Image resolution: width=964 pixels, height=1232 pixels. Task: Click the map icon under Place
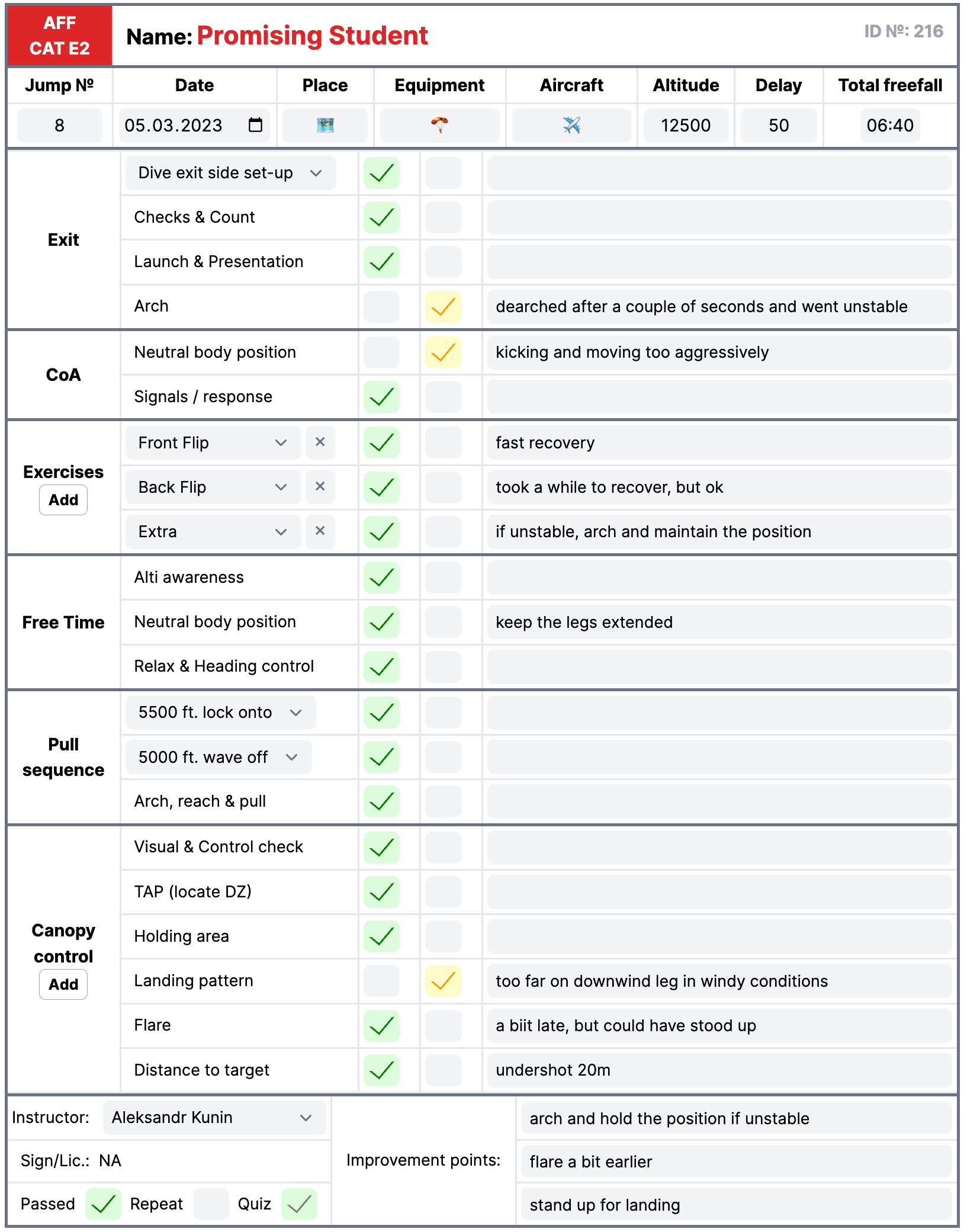(x=324, y=126)
